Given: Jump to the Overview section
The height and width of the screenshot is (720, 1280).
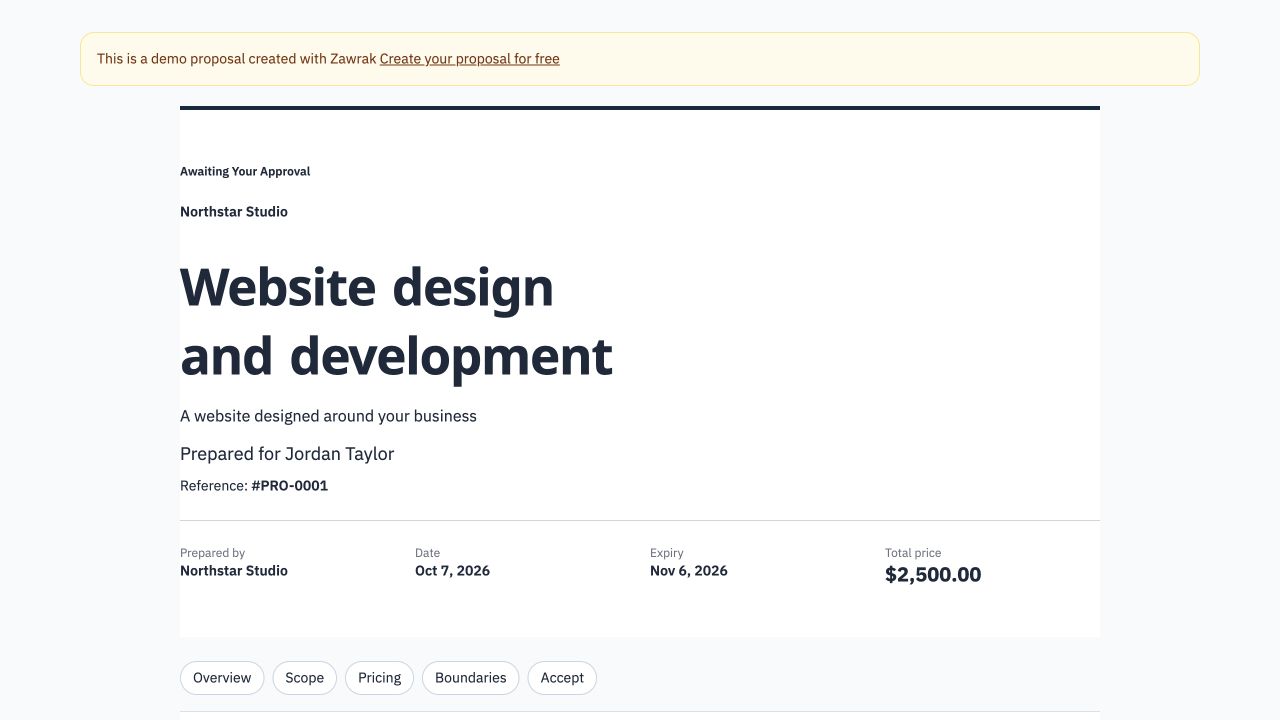Looking at the screenshot, I should pos(222,678).
